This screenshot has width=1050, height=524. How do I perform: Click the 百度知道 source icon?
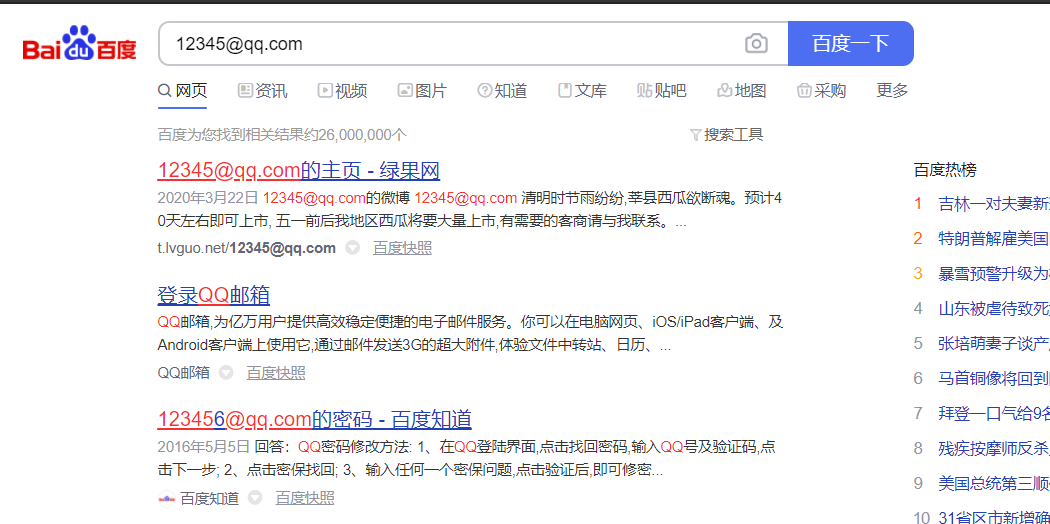(x=166, y=498)
